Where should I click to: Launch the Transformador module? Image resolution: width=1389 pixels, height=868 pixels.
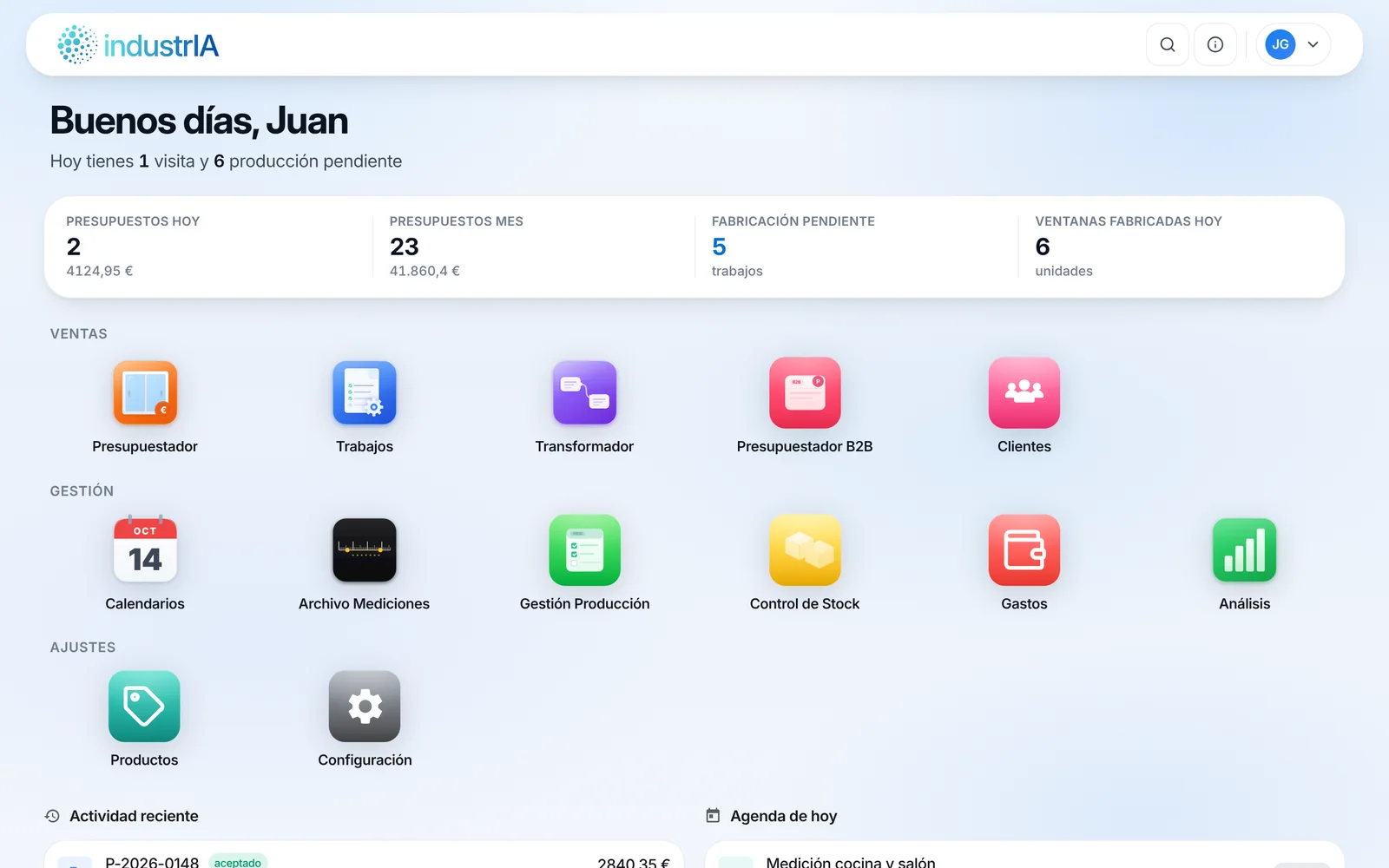click(584, 392)
